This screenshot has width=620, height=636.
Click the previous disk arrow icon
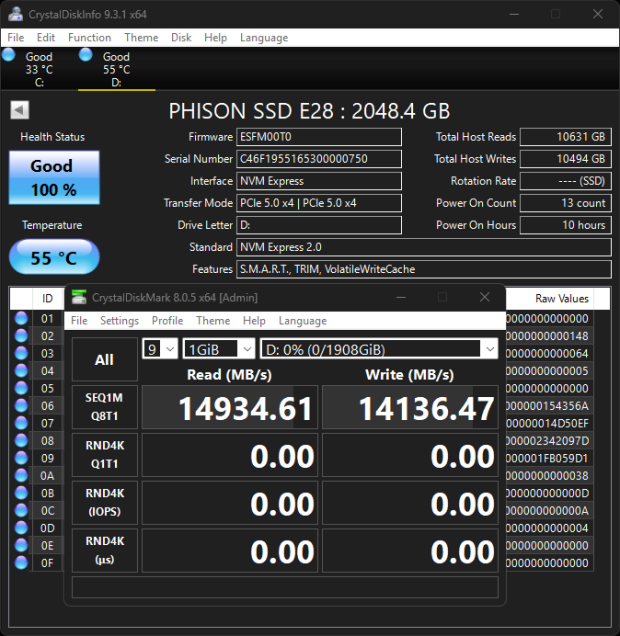(19, 110)
